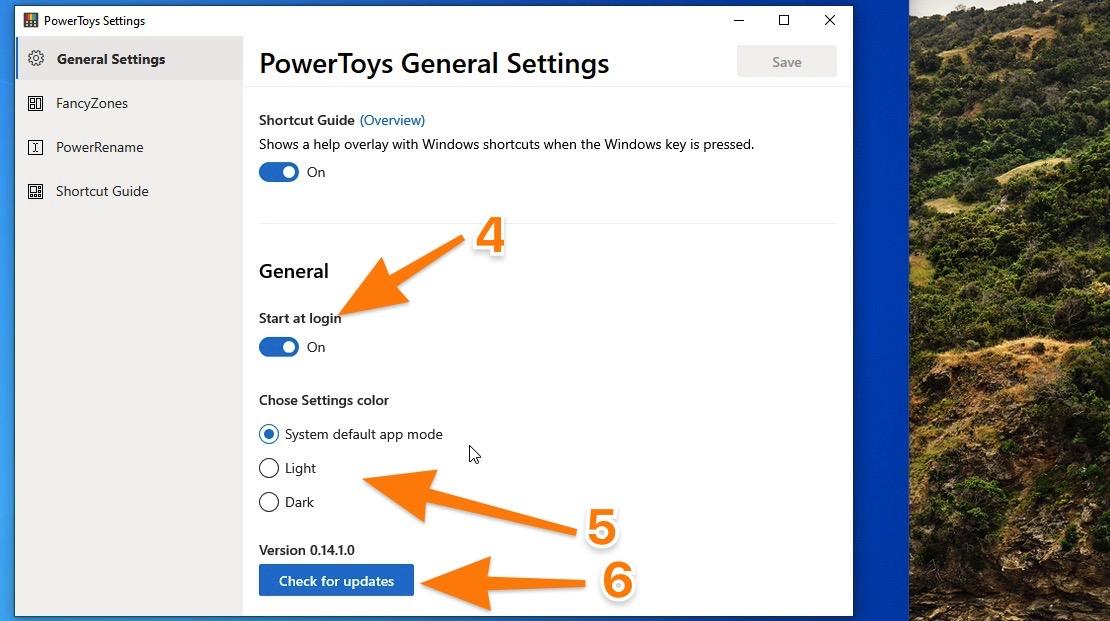Select System default app mode option
This screenshot has width=1110, height=621.
(x=269, y=434)
